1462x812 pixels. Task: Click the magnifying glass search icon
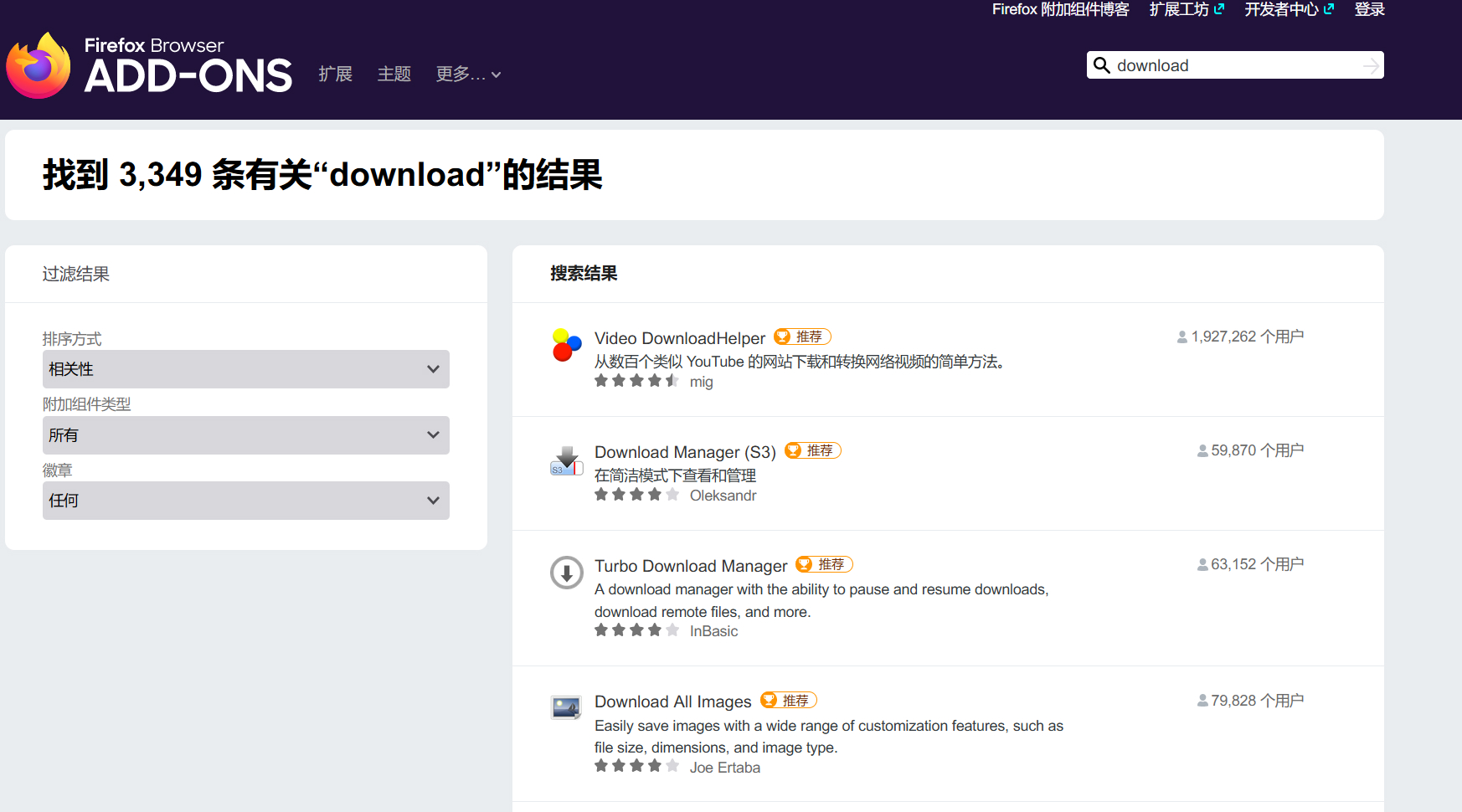pyautogui.click(x=1102, y=65)
